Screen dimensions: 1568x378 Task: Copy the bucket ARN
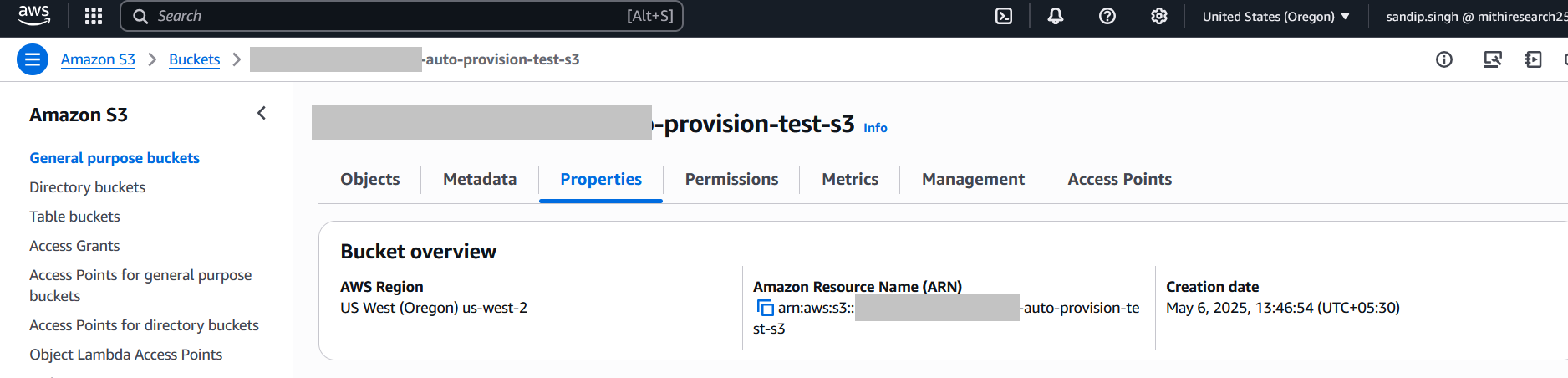(765, 308)
